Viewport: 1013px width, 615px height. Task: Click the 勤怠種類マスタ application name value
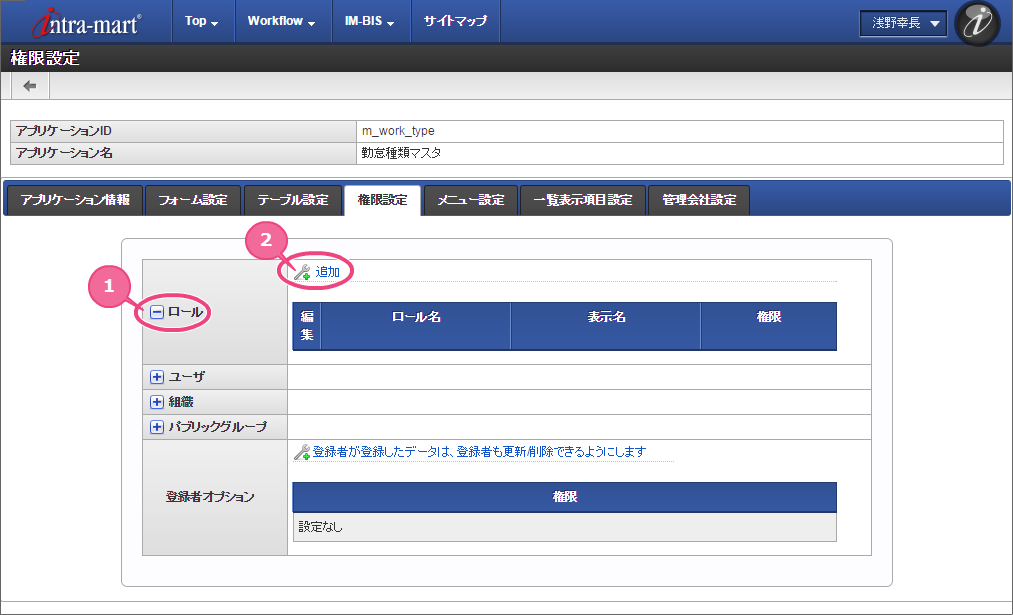(x=401, y=154)
